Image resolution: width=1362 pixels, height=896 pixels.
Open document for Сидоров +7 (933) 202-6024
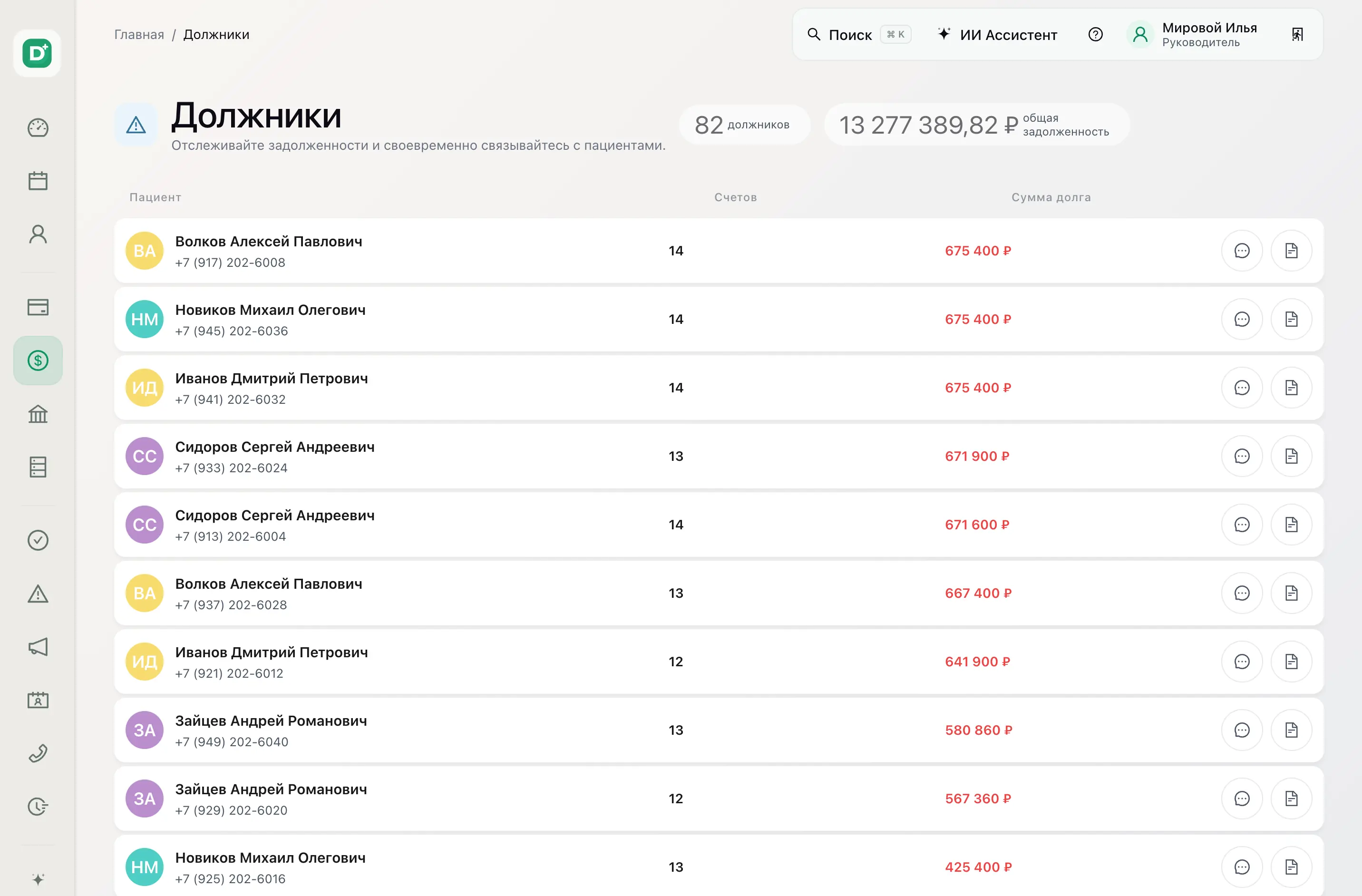point(1292,456)
